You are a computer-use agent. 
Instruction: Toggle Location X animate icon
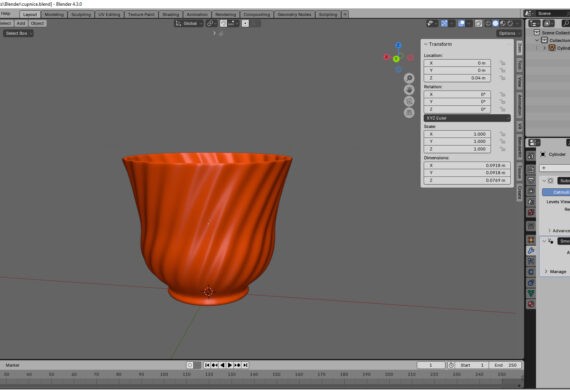click(x=502, y=63)
